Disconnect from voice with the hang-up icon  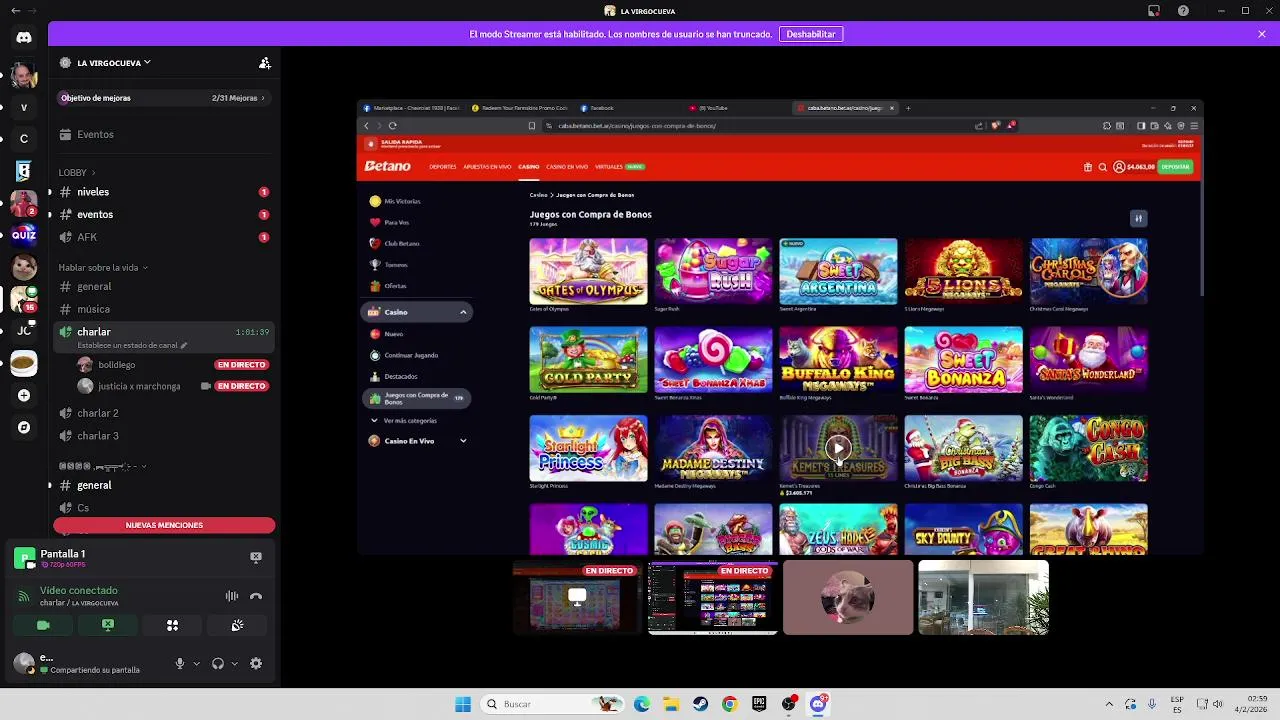(x=256, y=596)
